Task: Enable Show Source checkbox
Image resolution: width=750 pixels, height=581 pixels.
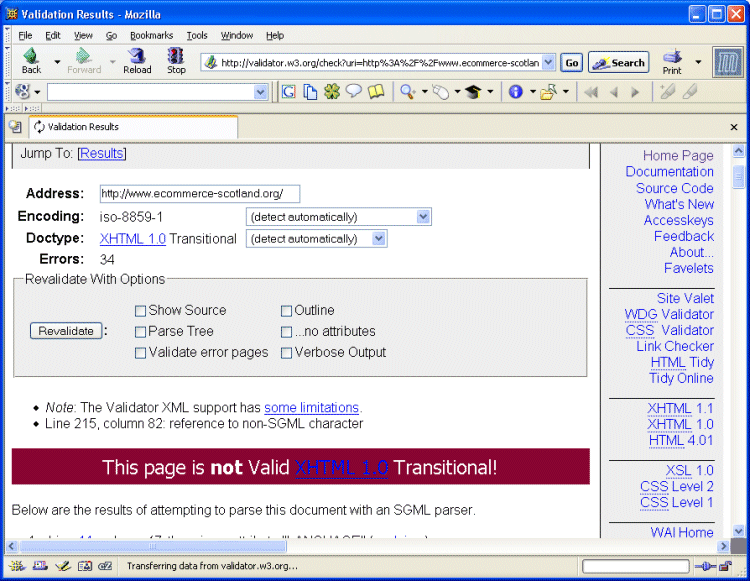Action: (x=140, y=311)
